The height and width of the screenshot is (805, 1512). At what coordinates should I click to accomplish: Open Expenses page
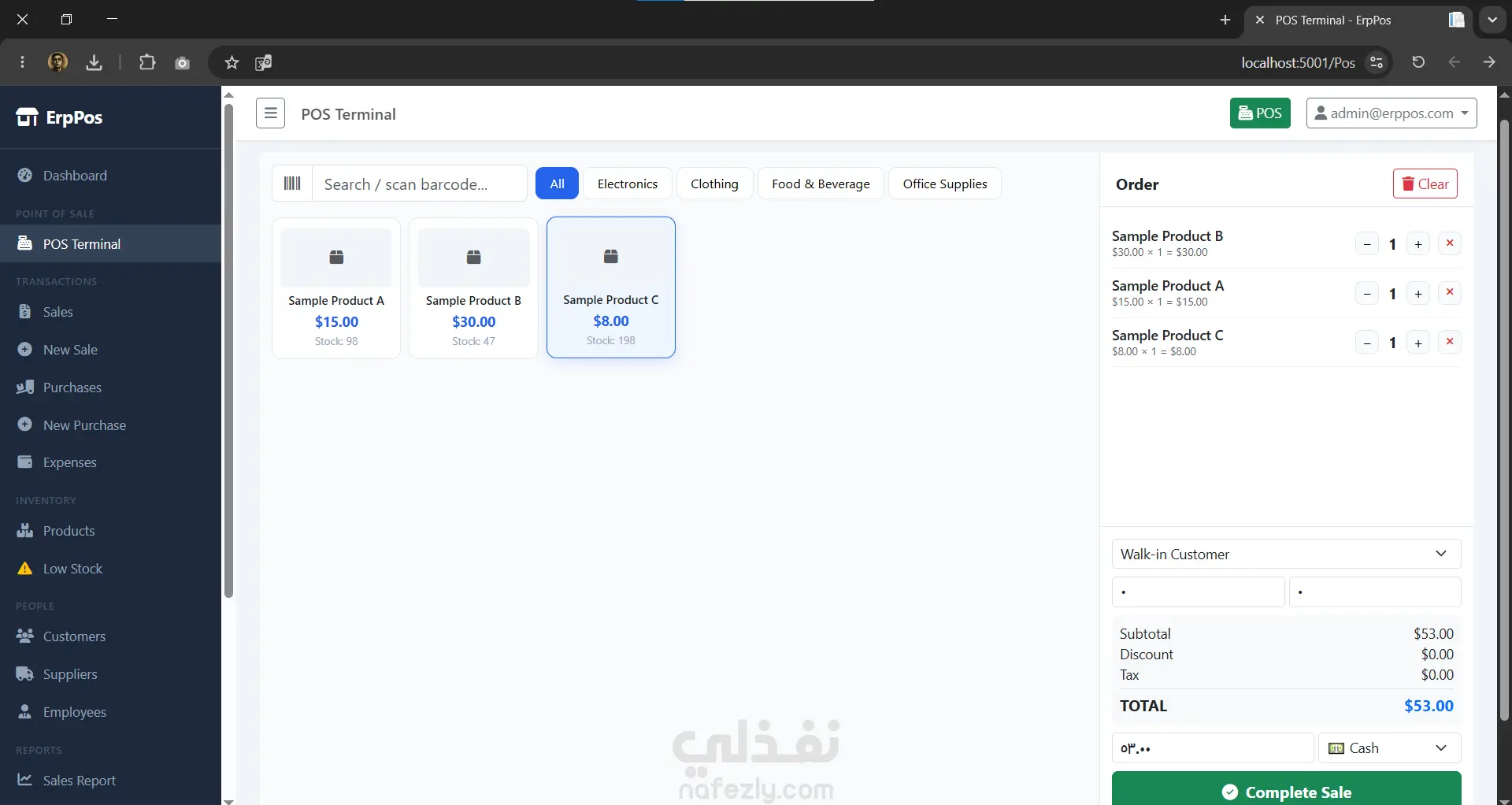(110, 462)
